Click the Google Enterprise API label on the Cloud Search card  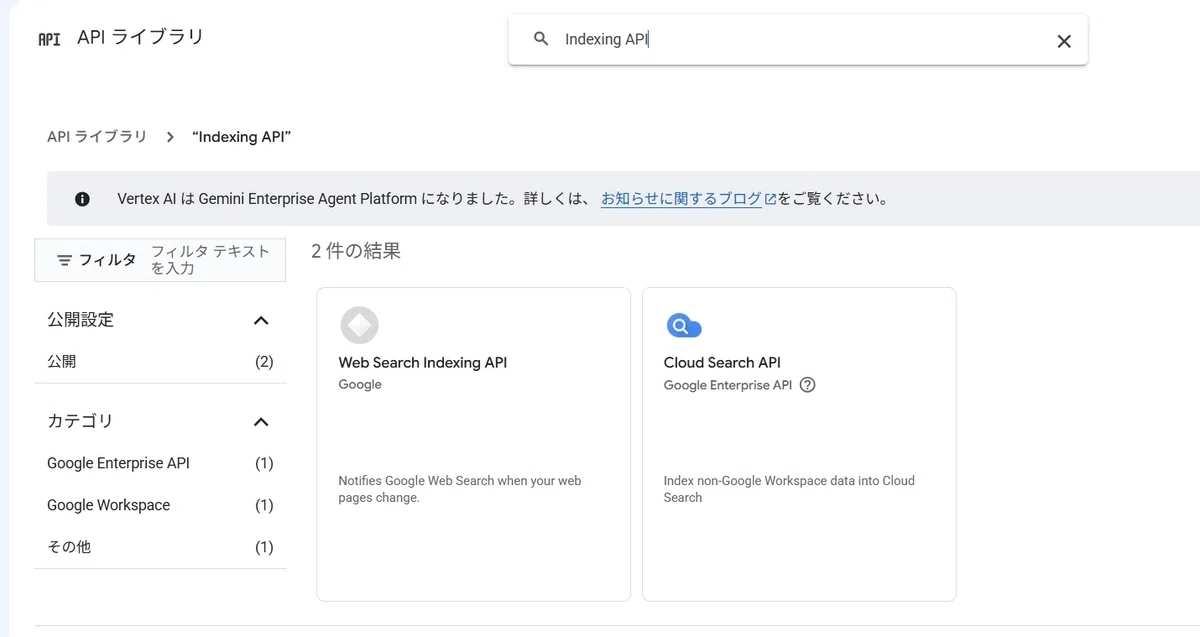coord(728,385)
